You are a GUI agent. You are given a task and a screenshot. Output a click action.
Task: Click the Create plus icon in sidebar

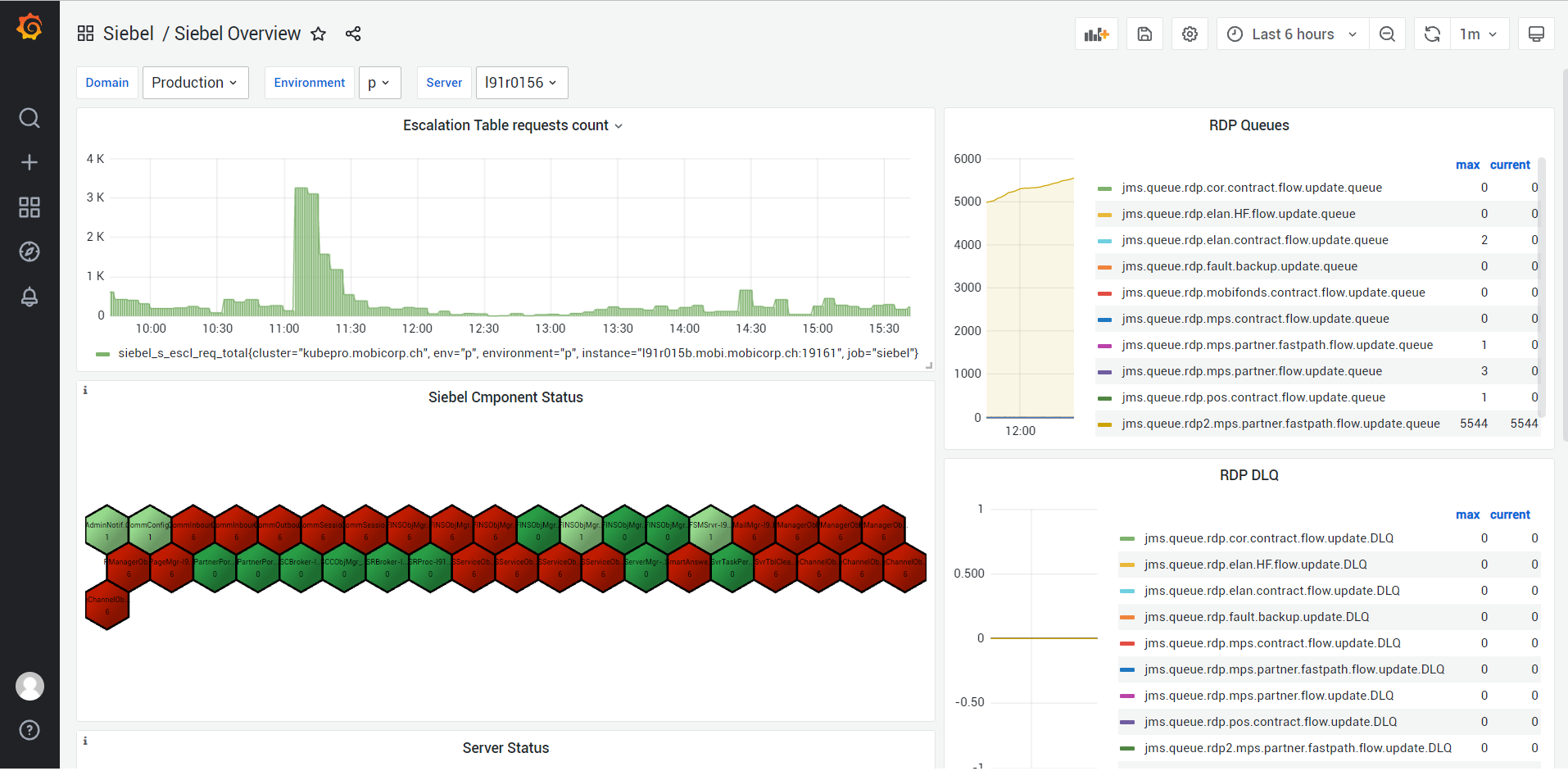click(x=29, y=162)
